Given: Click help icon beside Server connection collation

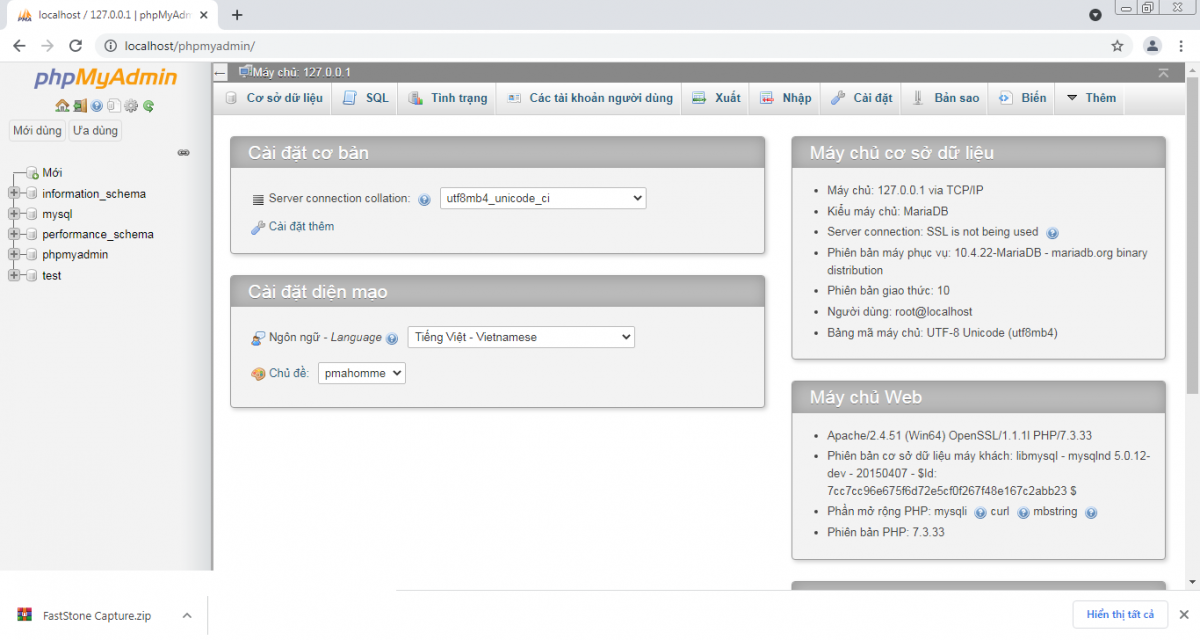Looking at the screenshot, I should [x=424, y=200].
